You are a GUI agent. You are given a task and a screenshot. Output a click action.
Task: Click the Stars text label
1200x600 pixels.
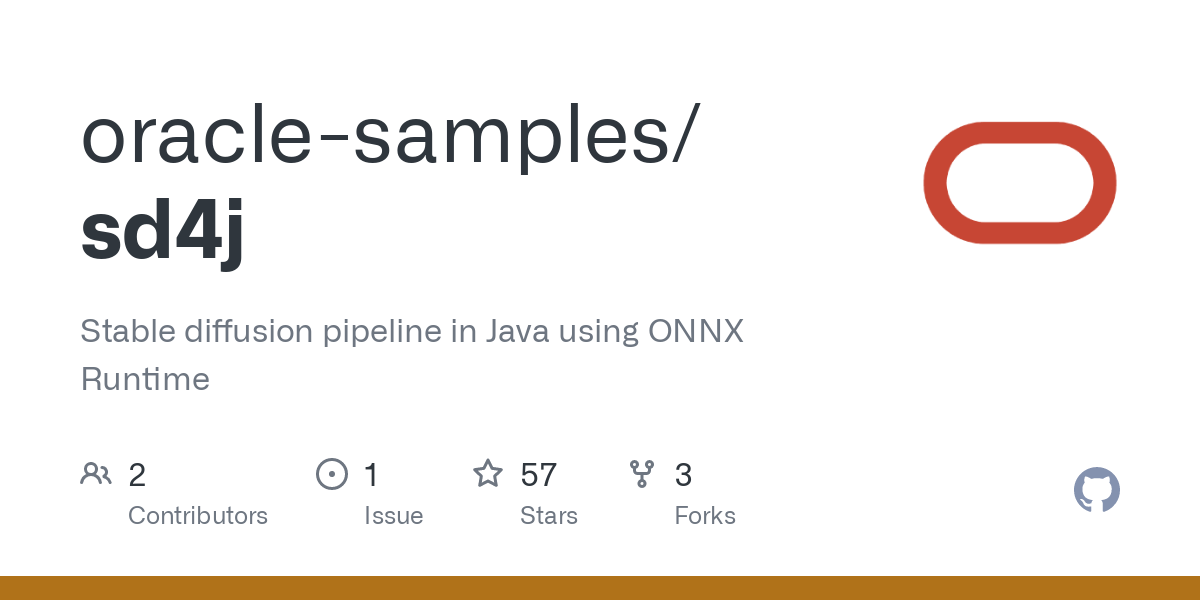[549, 516]
